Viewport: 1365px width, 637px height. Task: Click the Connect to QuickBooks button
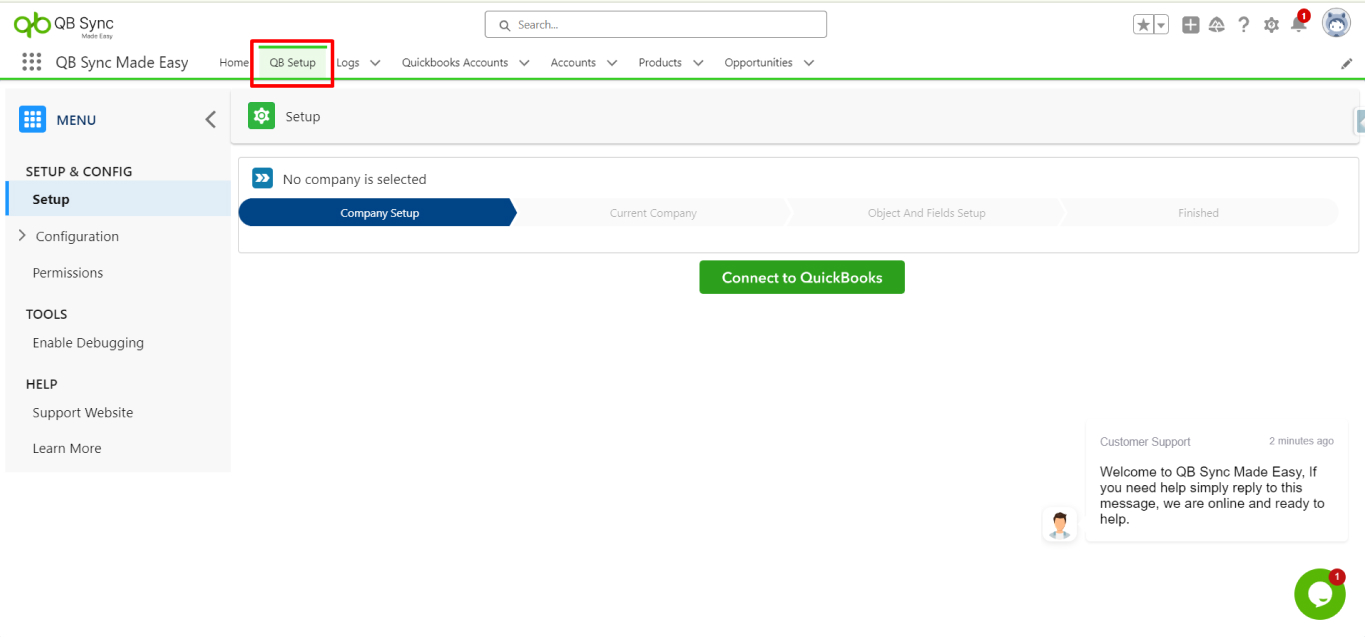[802, 277]
